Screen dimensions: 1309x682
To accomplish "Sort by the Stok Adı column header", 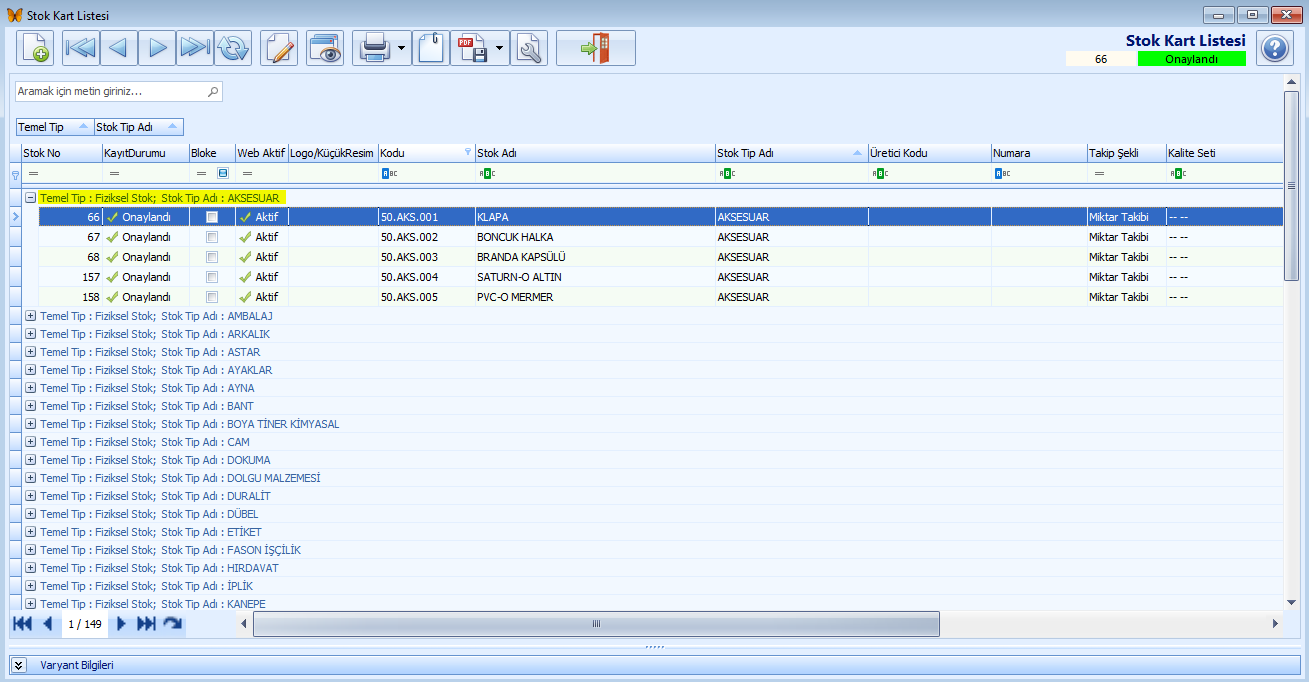I will (594, 153).
